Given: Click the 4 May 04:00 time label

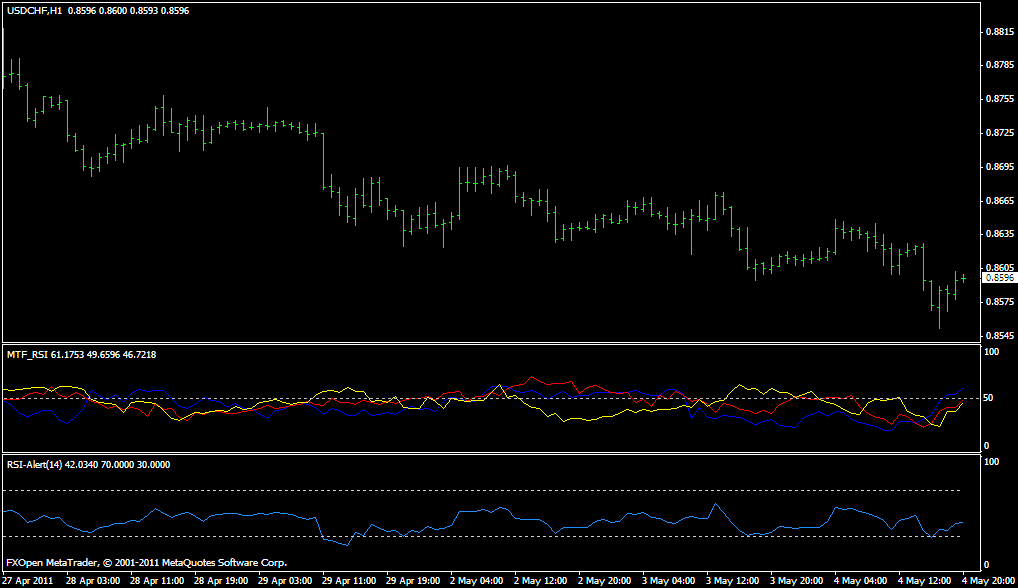Looking at the screenshot, I should click(x=860, y=581).
